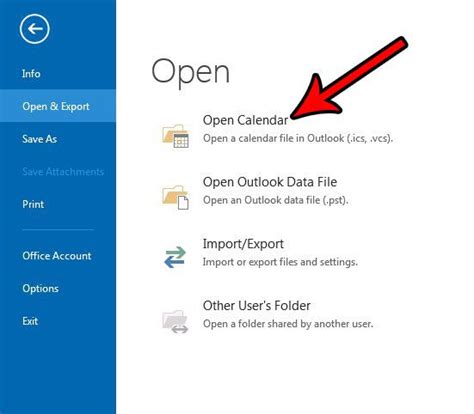The width and height of the screenshot is (474, 414).
Task: Click the Open Calendar title
Action: click(245, 120)
